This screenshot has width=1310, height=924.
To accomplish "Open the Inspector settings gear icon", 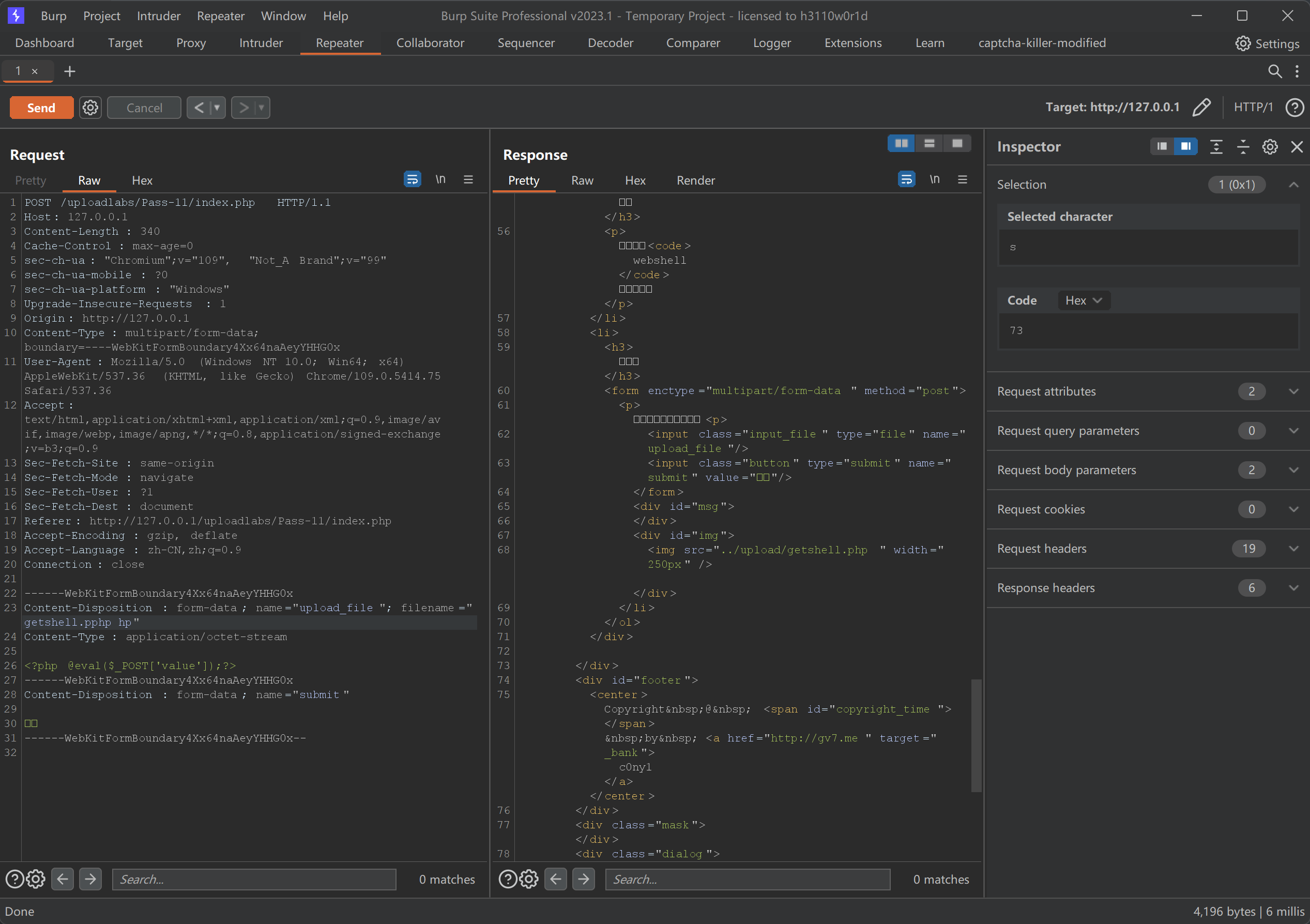I will pyautogui.click(x=1270, y=147).
